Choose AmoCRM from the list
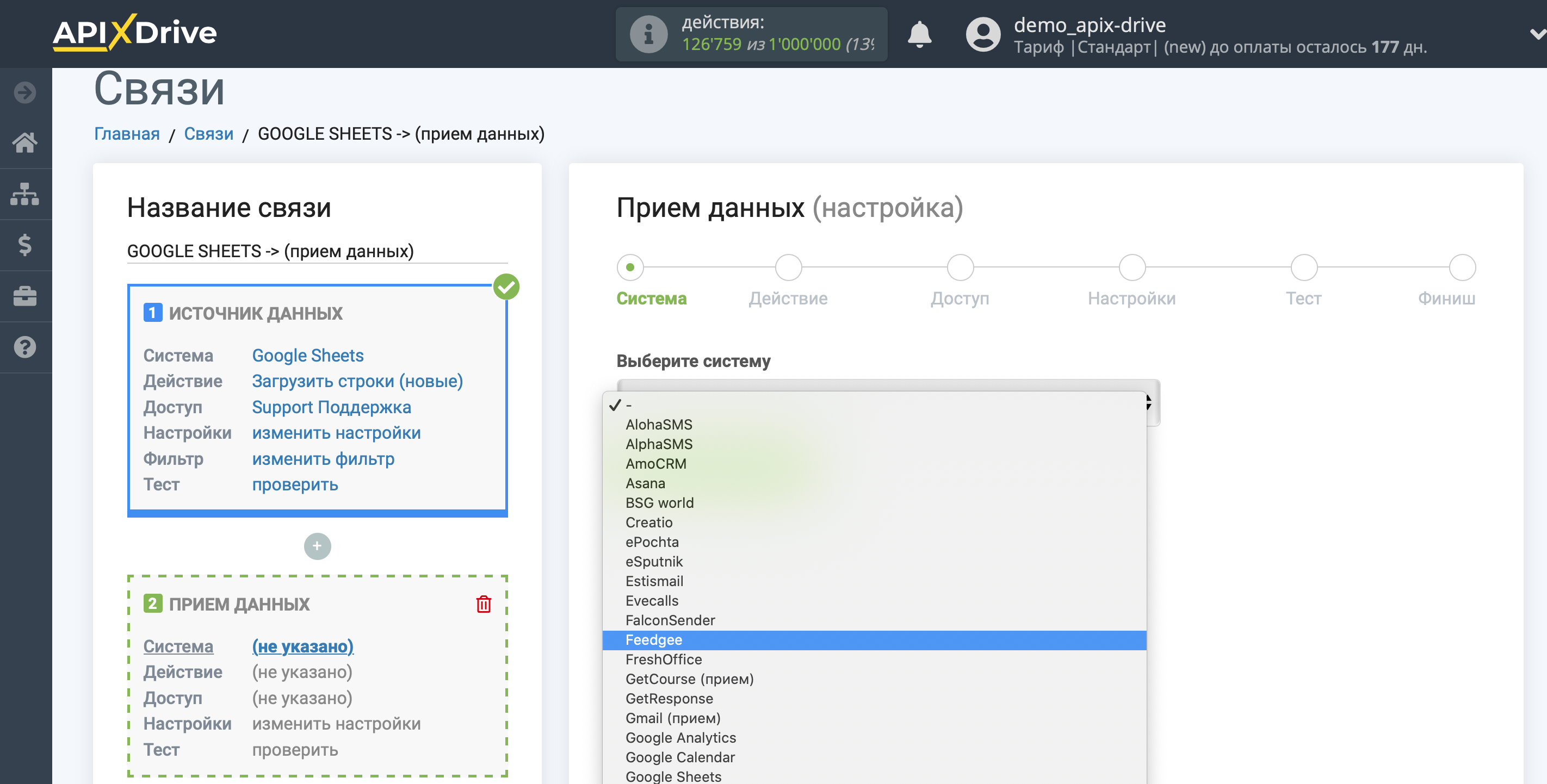 point(874,464)
